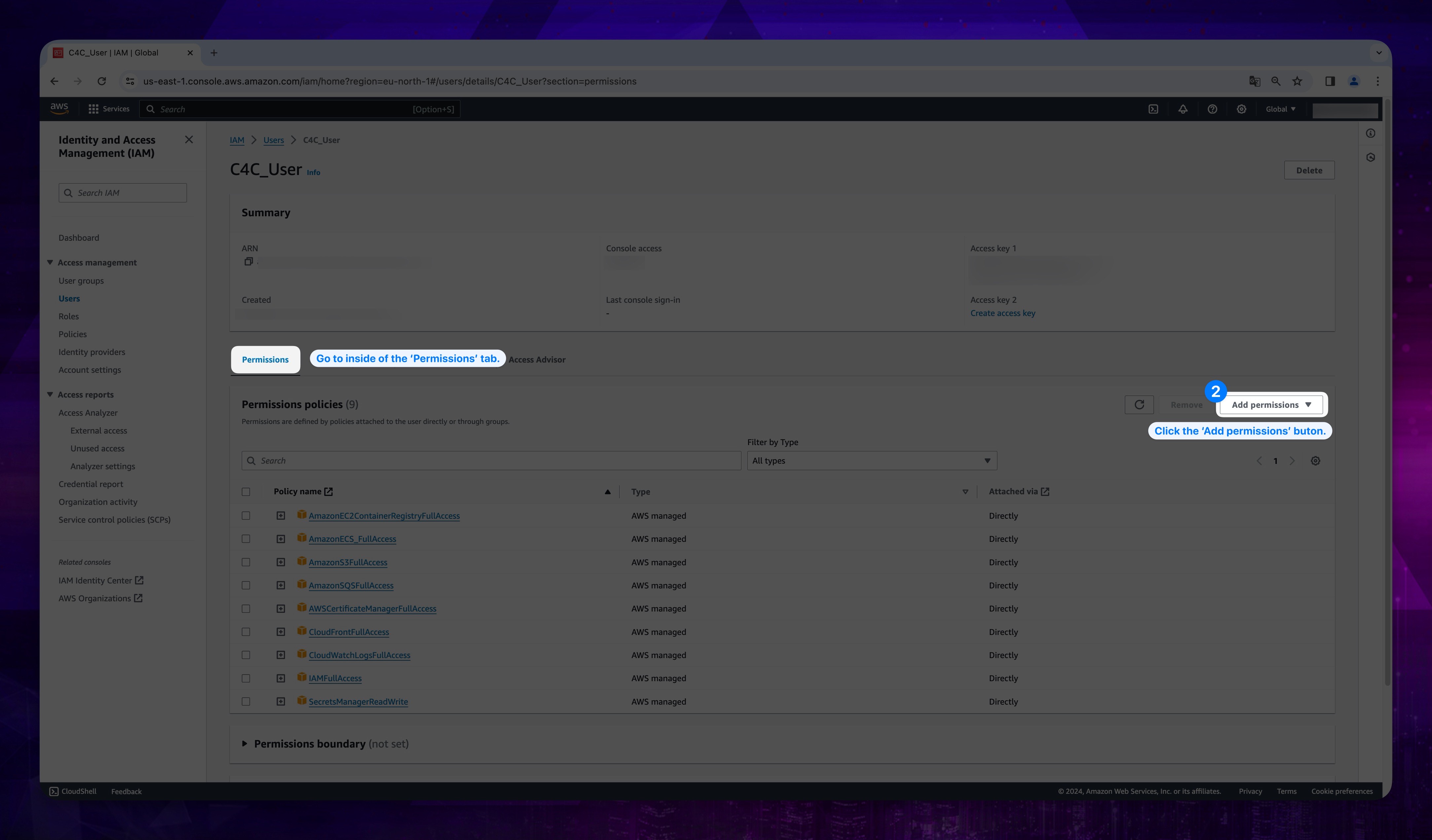Click the Create access key link

pos(1002,313)
